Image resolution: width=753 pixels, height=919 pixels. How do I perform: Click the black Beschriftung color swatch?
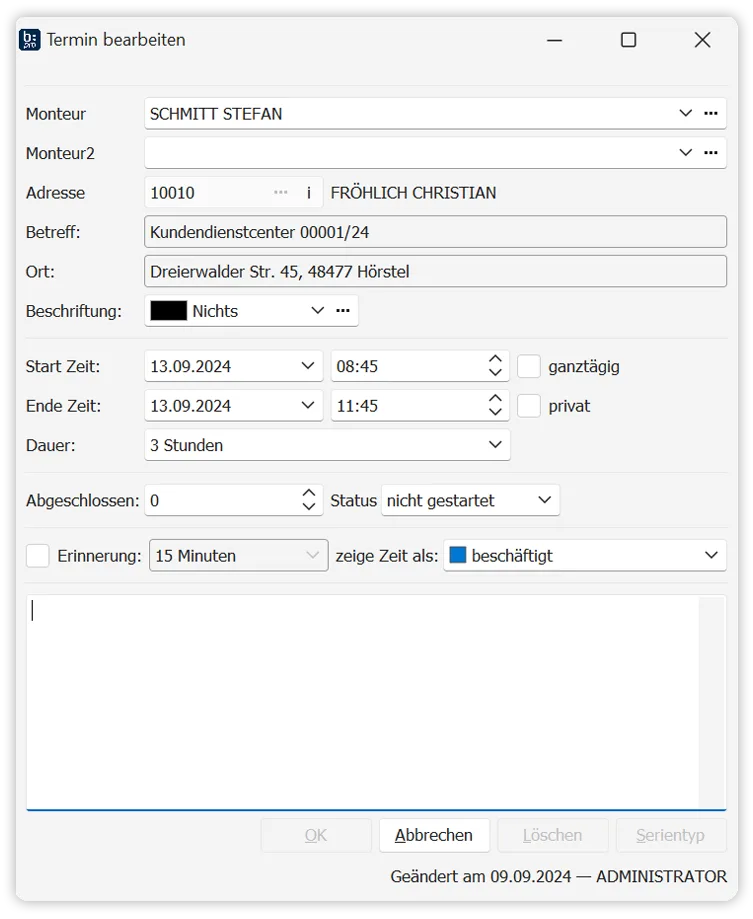click(x=168, y=311)
